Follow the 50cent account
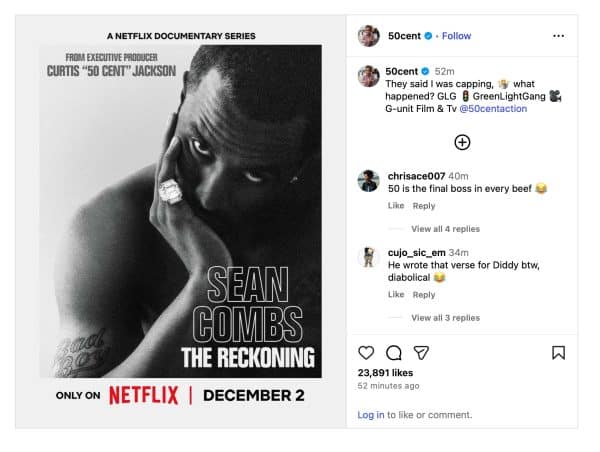 [456, 36]
